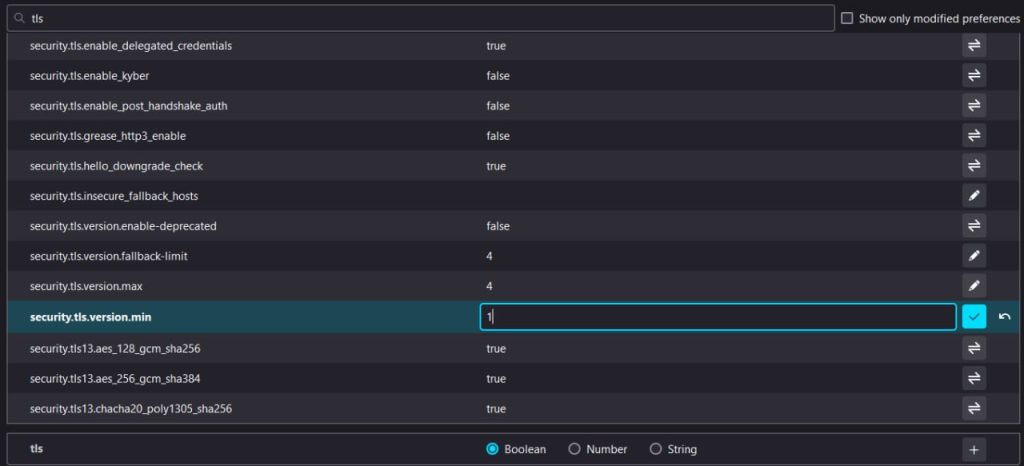
Task: Toggle security.tls.enable_post_handshake_auth button
Action: (x=973, y=106)
